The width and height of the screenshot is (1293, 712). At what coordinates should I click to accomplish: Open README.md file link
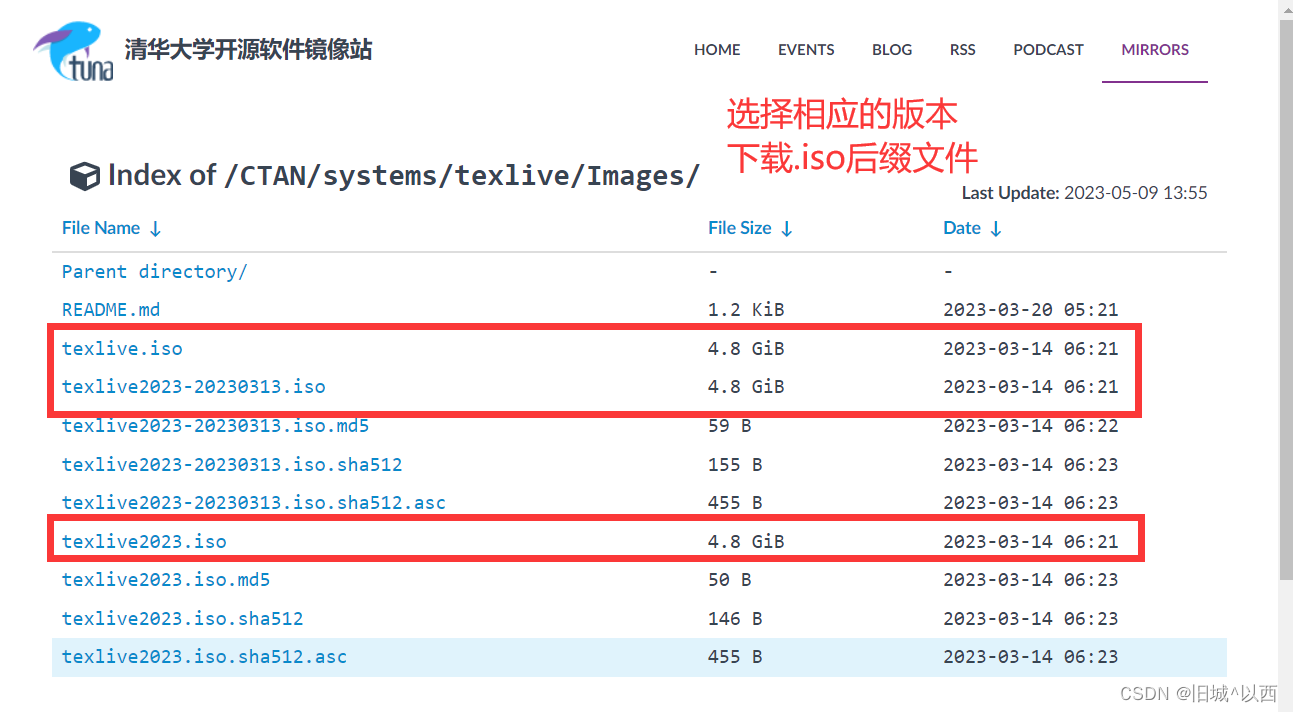coord(111,309)
